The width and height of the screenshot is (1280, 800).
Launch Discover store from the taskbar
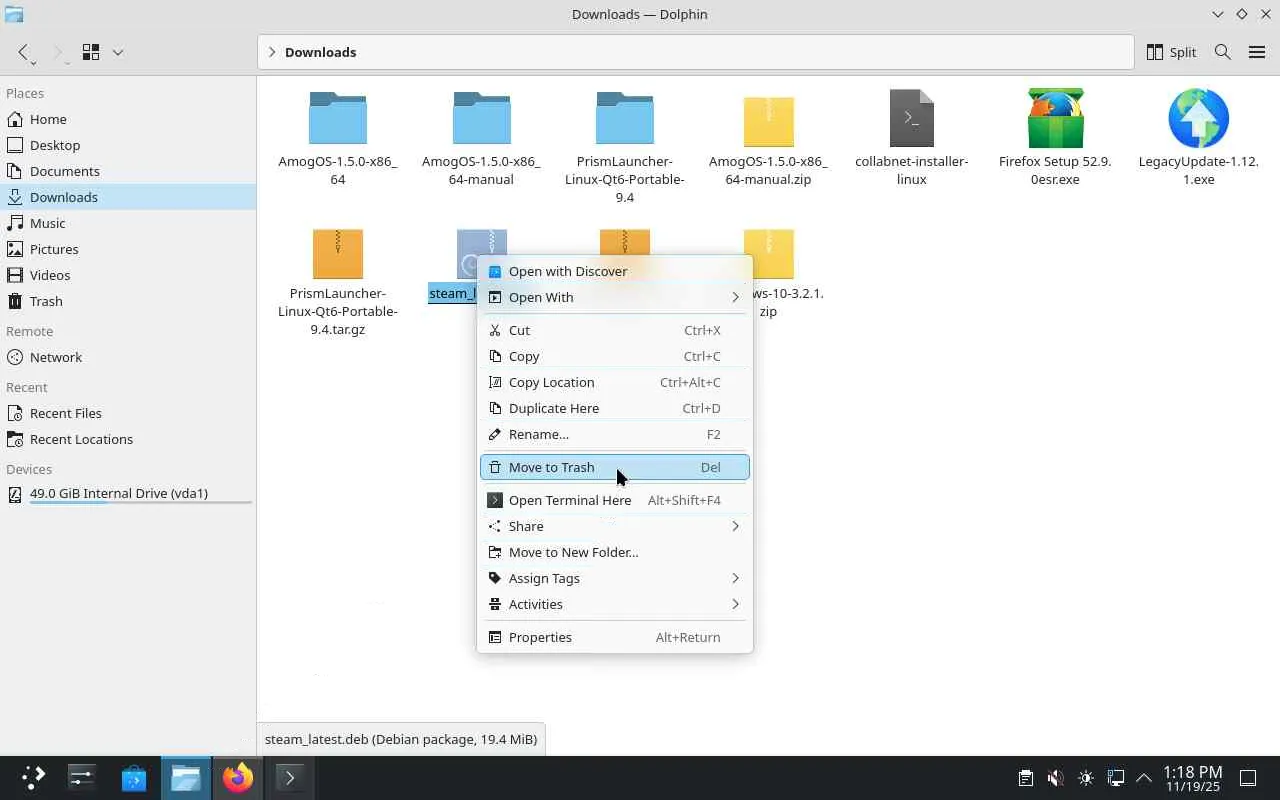(134, 778)
